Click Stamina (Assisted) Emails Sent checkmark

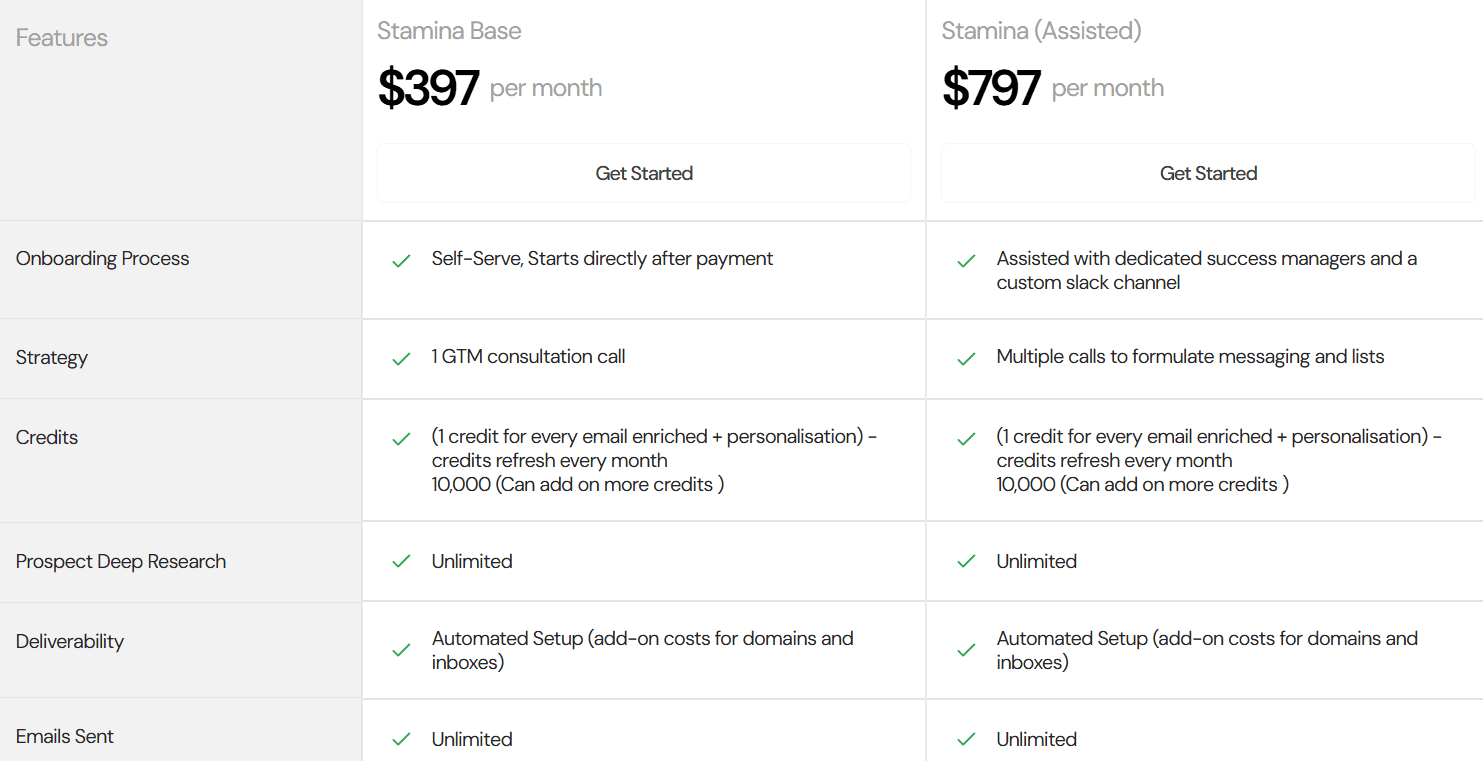point(966,740)
